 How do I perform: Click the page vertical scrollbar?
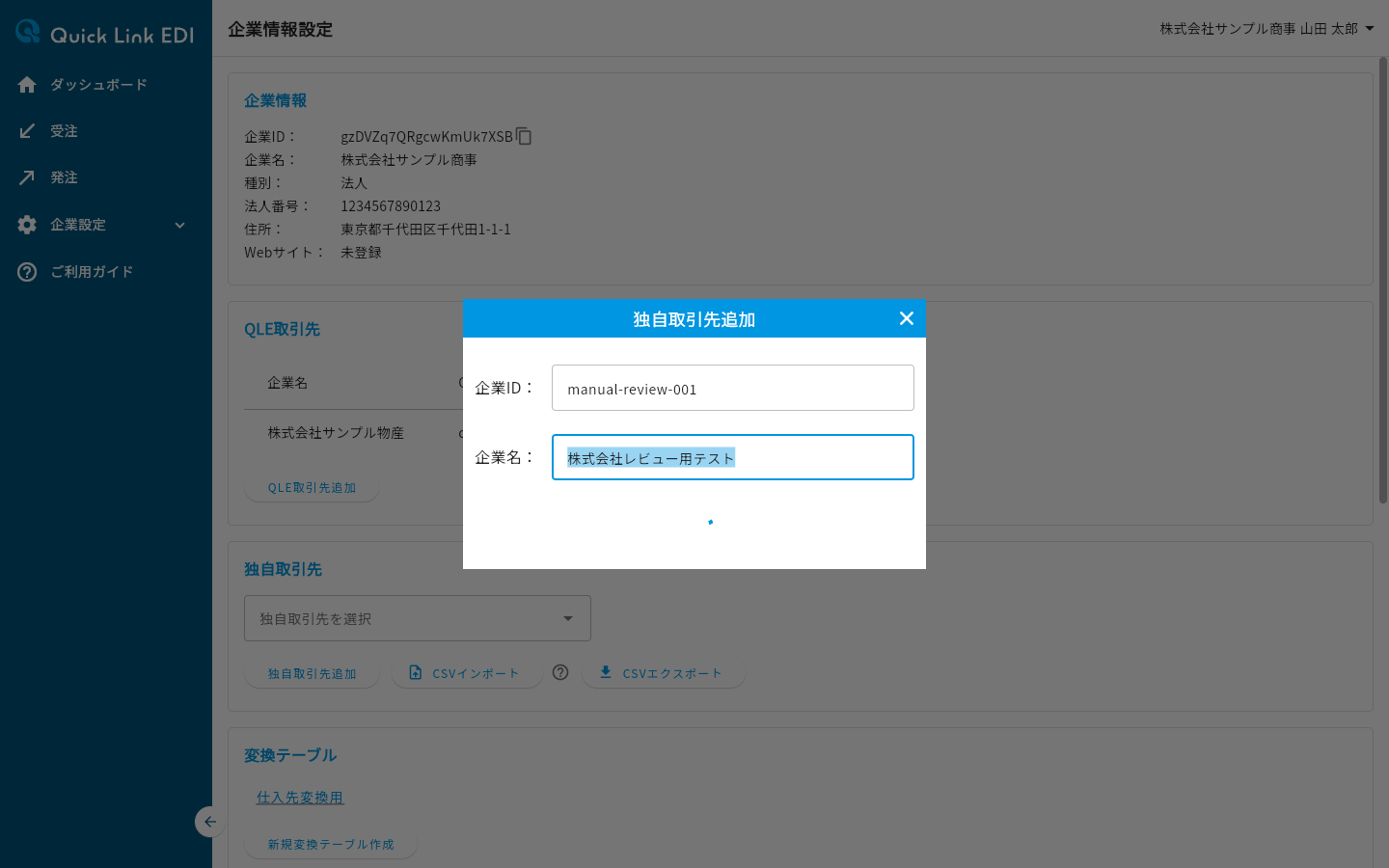pyautogui.click(x=1382, y=280)
